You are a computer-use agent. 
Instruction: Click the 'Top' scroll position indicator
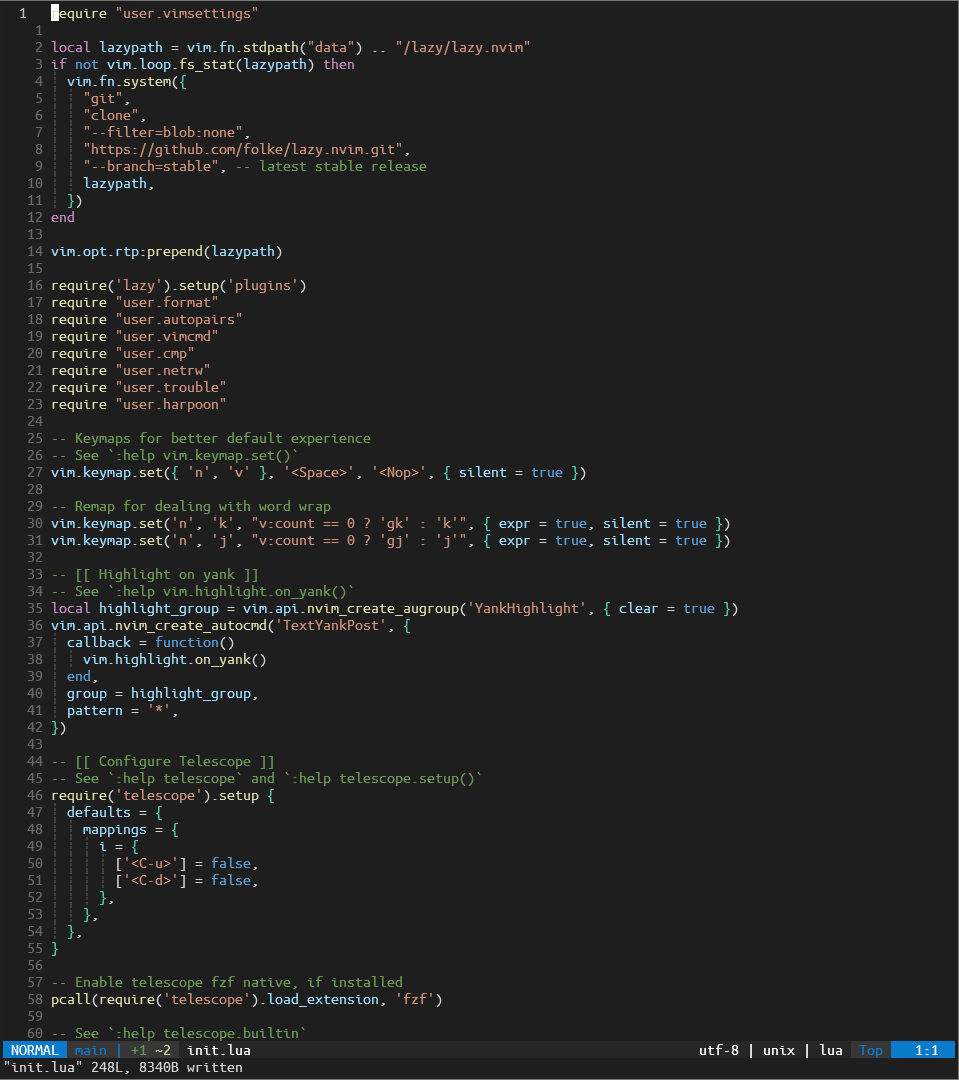click(871, 1050)
